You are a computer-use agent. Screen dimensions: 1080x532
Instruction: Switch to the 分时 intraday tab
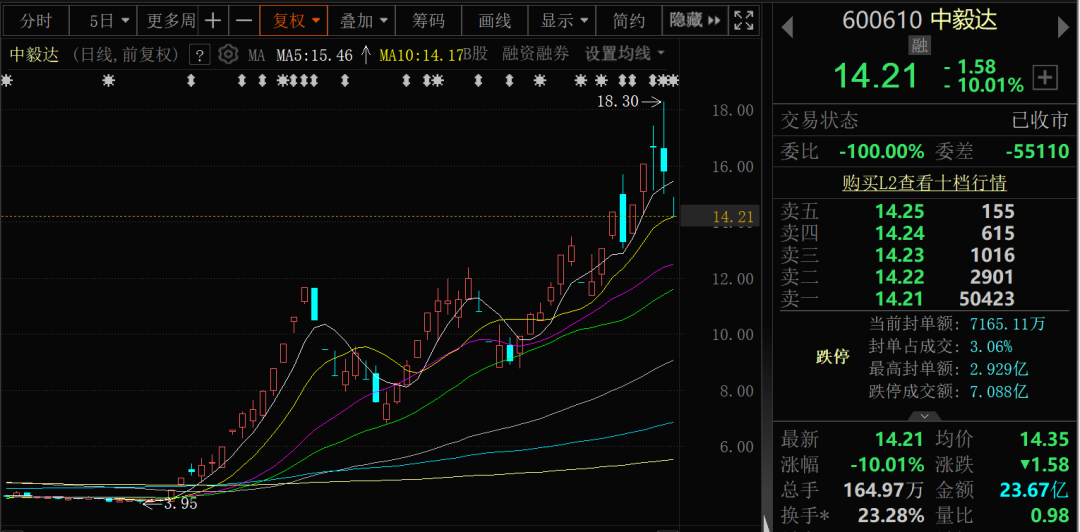tap(35, 20)
